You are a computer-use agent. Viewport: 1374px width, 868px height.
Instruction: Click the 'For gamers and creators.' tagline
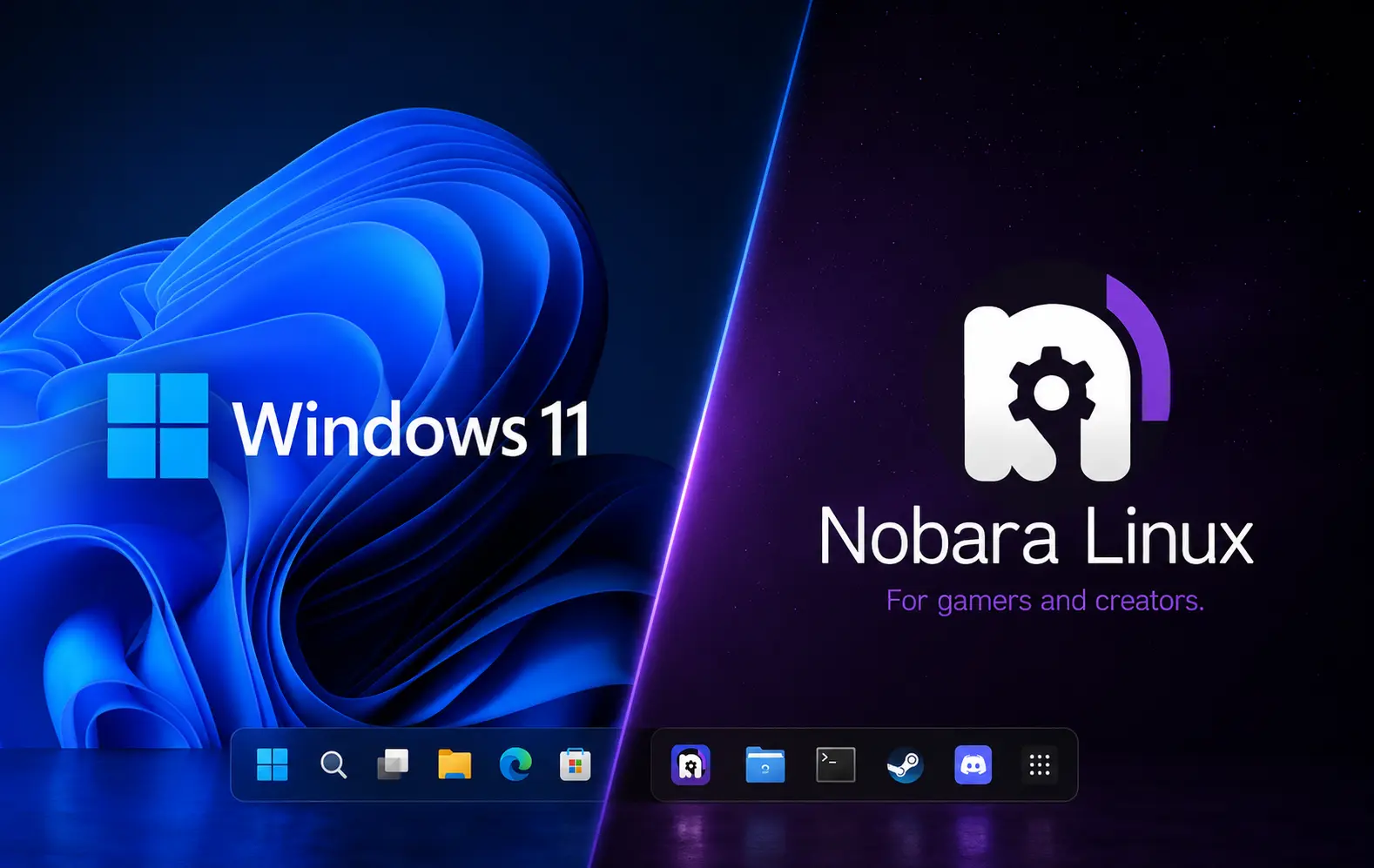point(1045,601)
